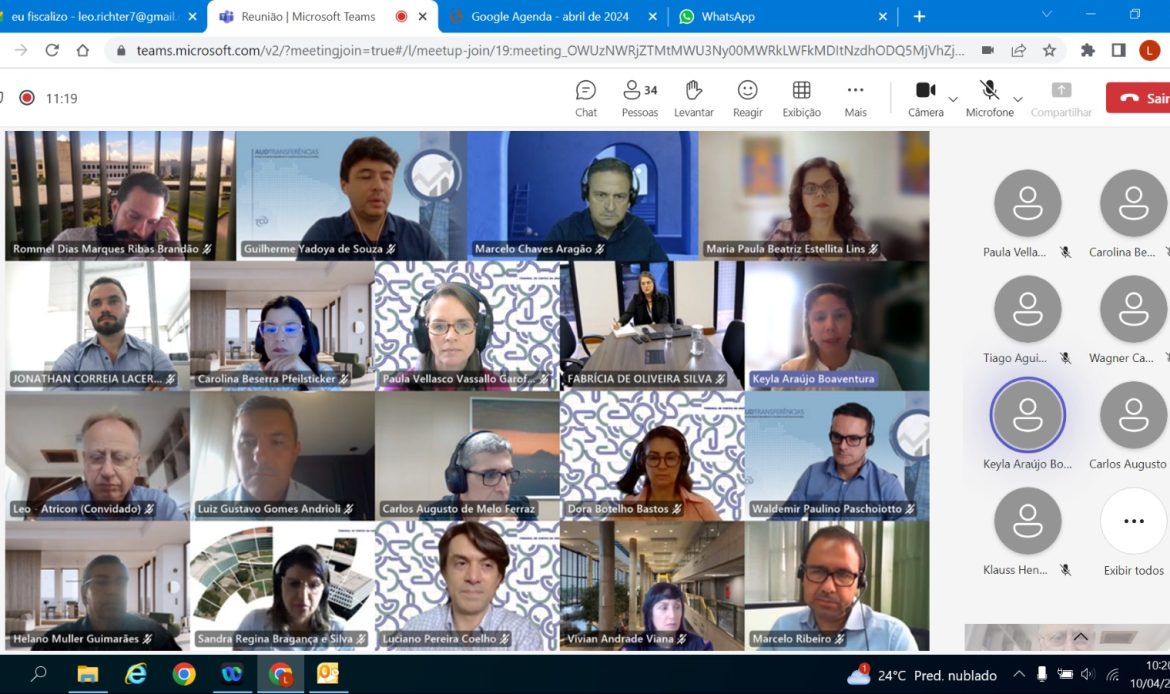Open the Reagir reactions menu
Viewport: 1170px width, 694px height.
pos(747,99)
